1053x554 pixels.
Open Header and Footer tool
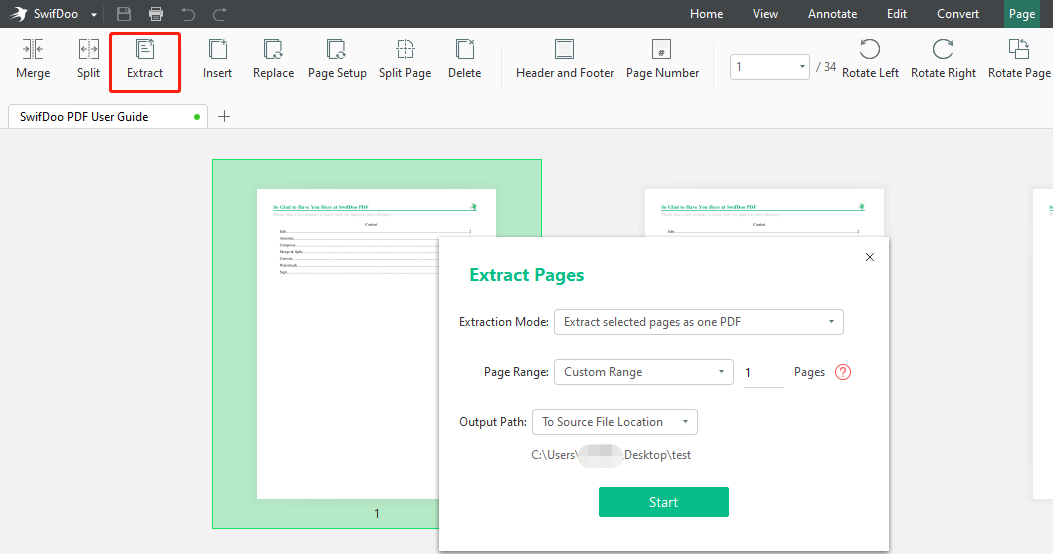(x=565, y=60)
